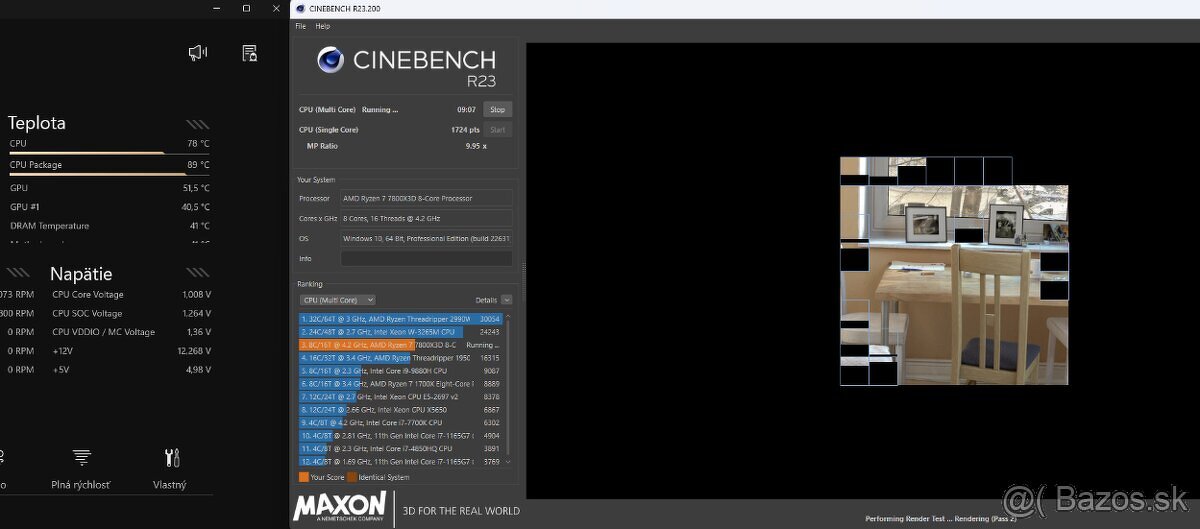Minimize the monitoring window
This screenshot has height=529, width=1200.
point(218,8)
